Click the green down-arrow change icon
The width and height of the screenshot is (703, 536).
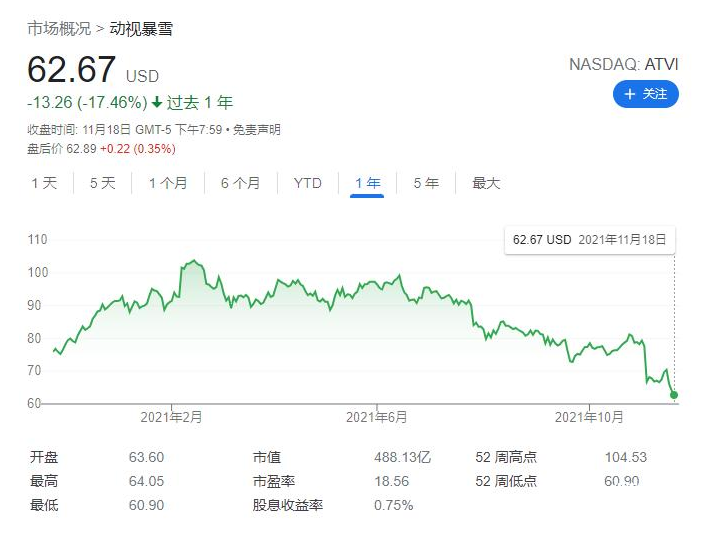click(157, 103)
